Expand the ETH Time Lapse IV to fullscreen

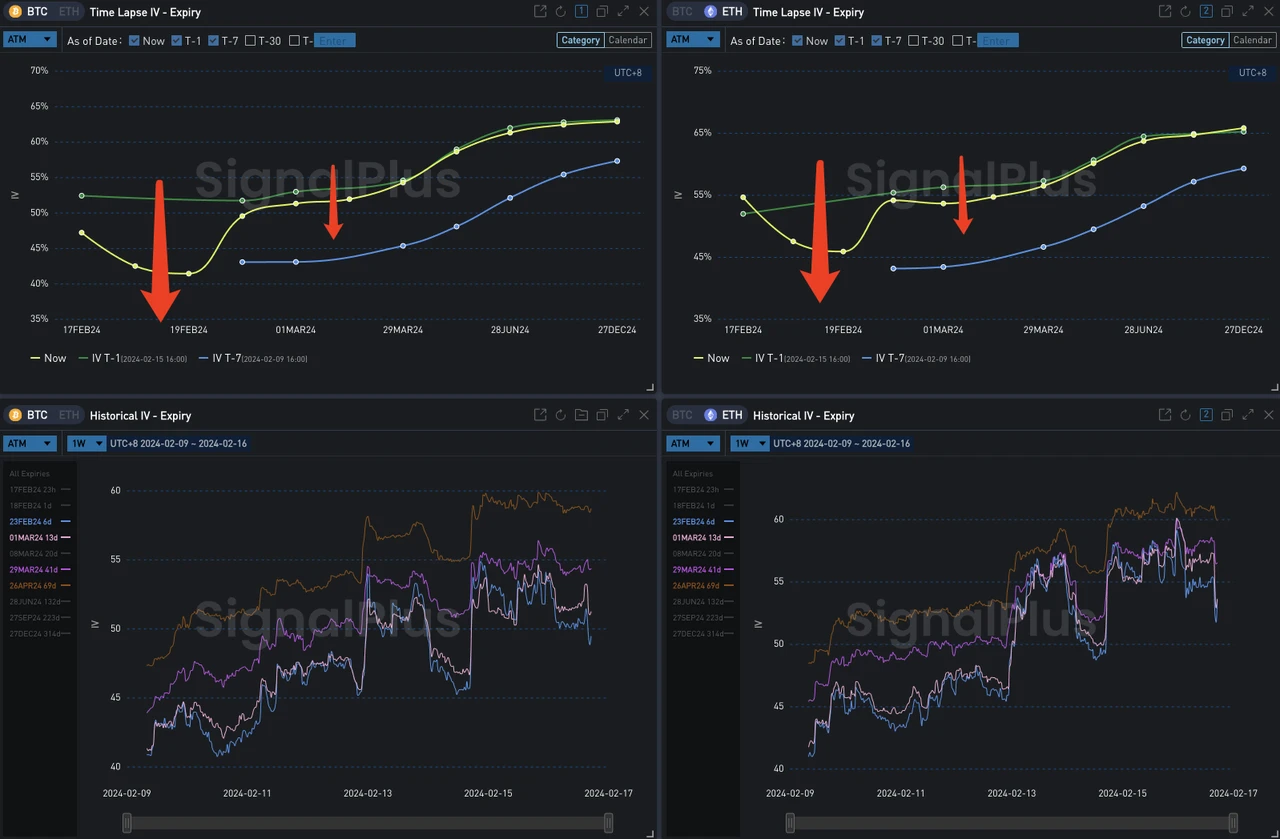[1248, 12]
